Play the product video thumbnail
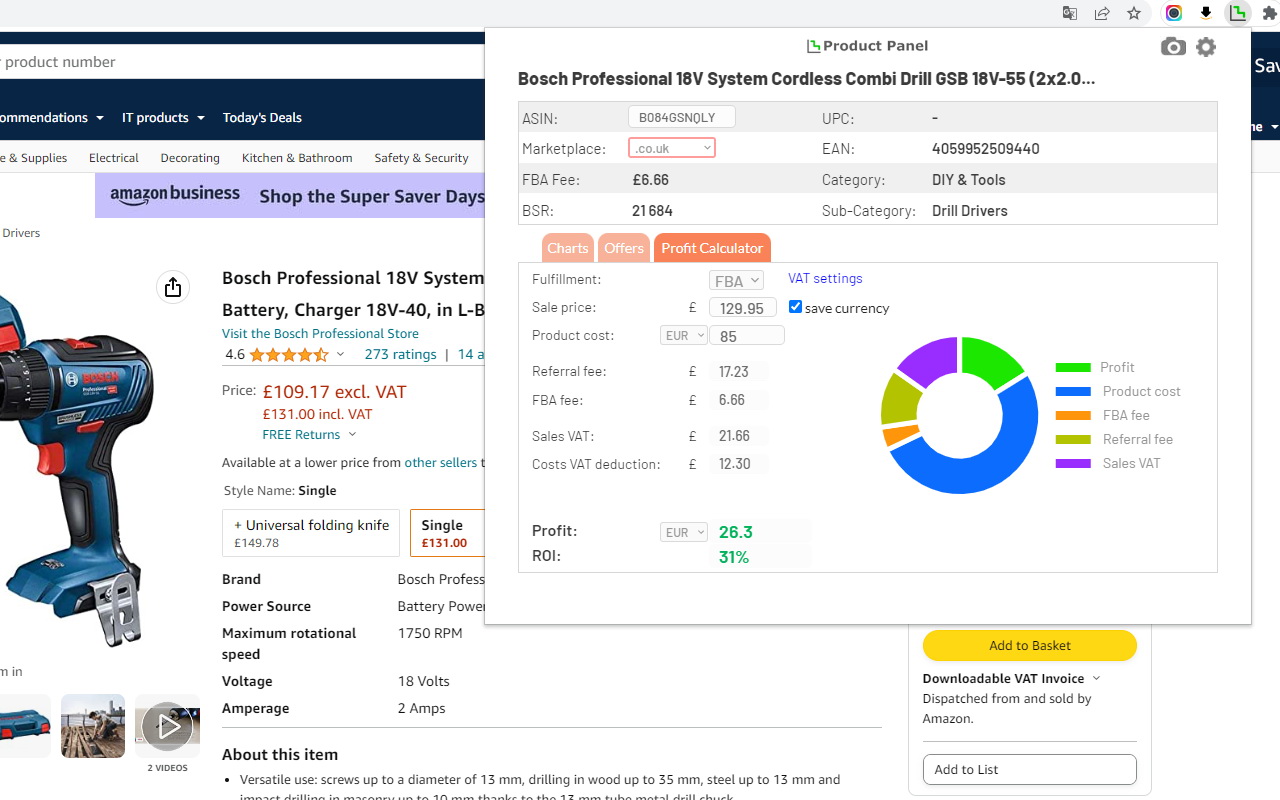 [x=167, y=725]
